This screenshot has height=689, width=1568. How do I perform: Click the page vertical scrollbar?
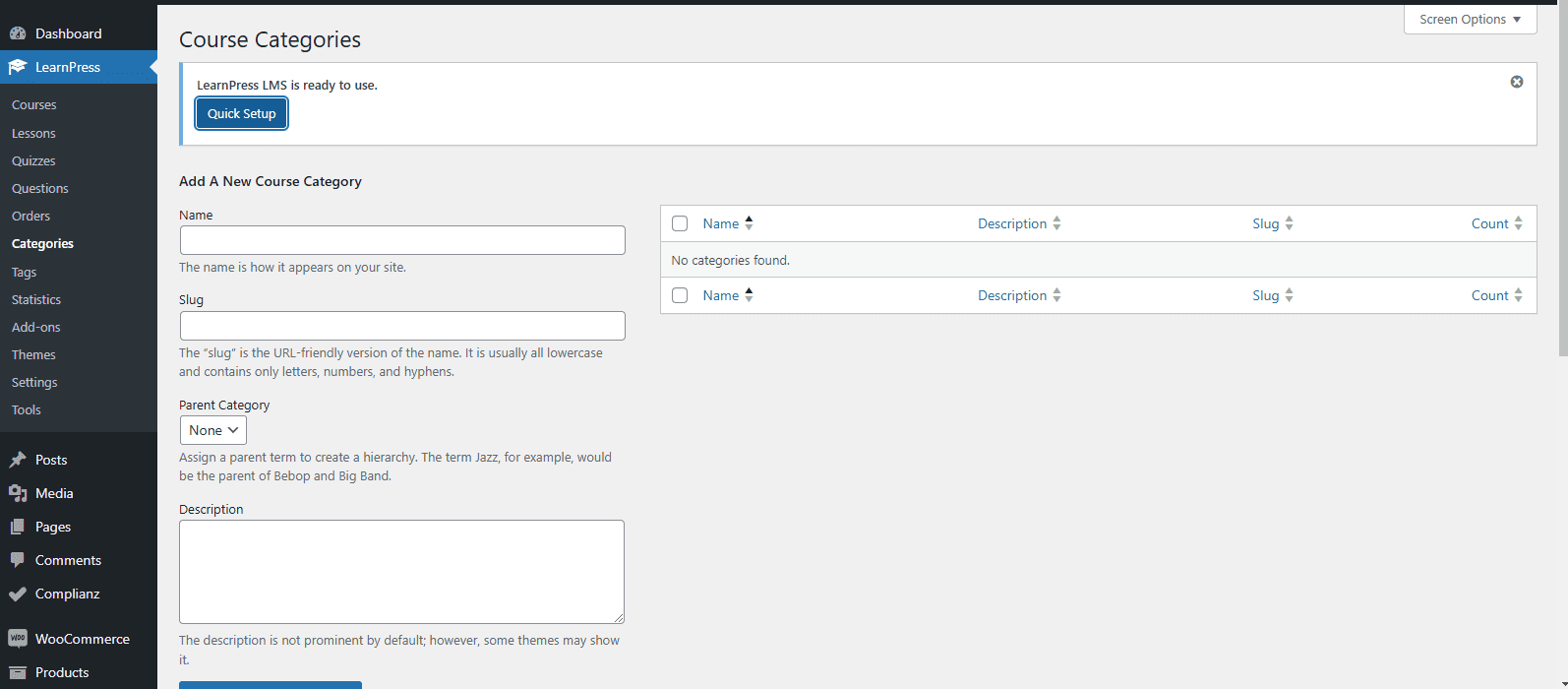pos(1562,197)
